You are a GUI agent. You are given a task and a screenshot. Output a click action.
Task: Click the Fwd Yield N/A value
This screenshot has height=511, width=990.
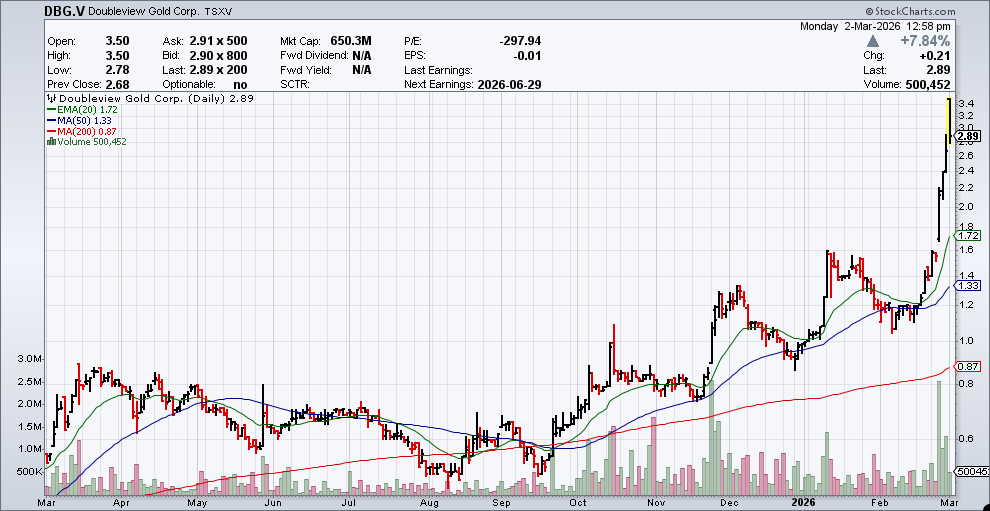coord(362,70)
